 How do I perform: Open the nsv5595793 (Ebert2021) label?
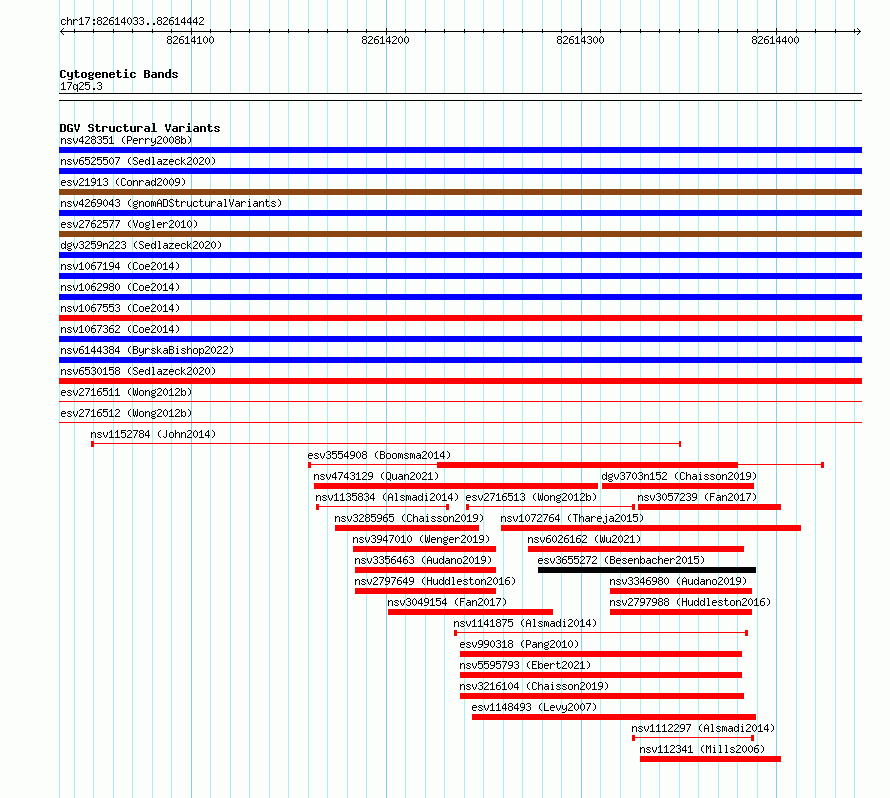click(x=525, y=665)
